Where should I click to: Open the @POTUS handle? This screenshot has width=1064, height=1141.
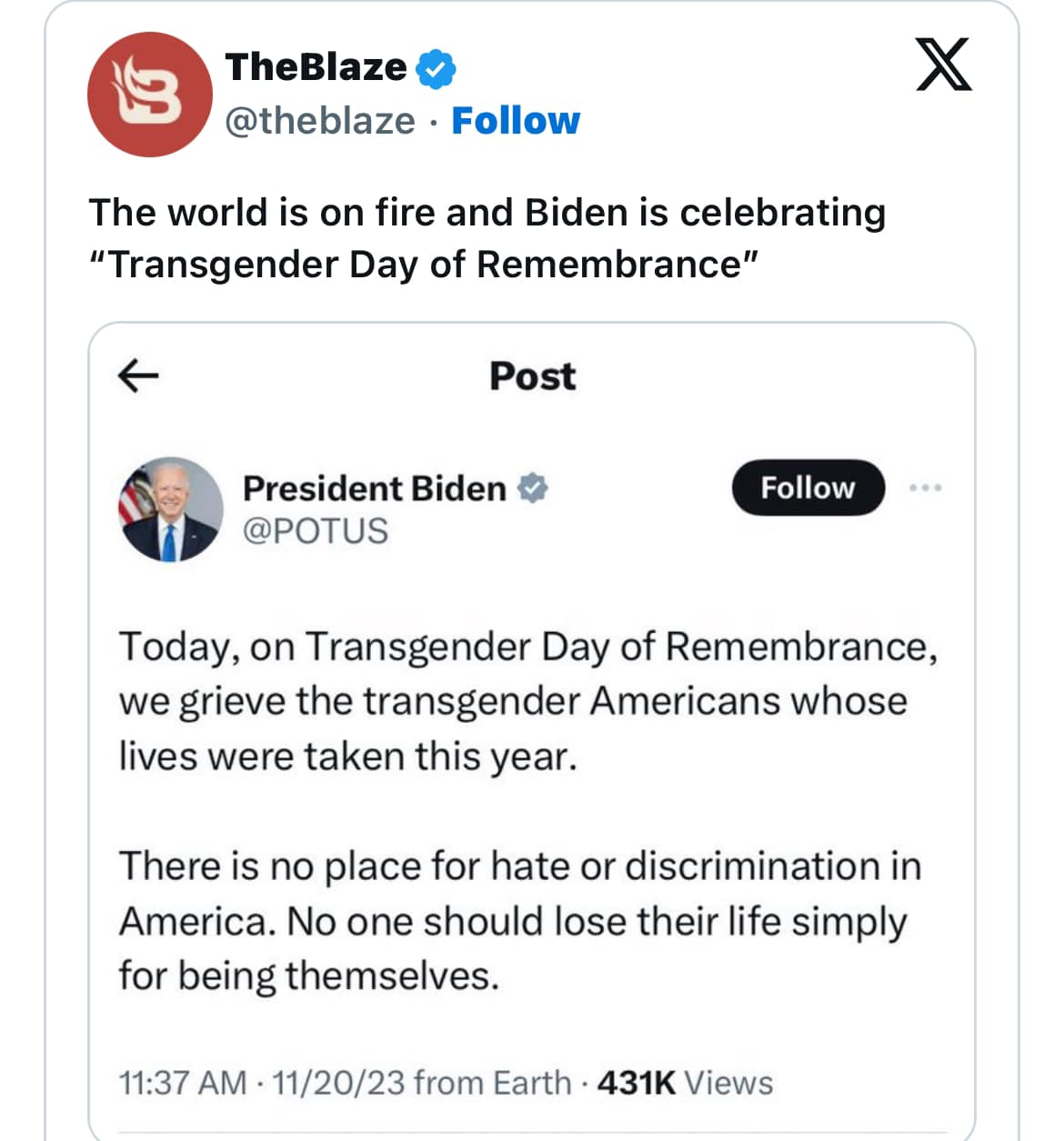coord(316,531)
